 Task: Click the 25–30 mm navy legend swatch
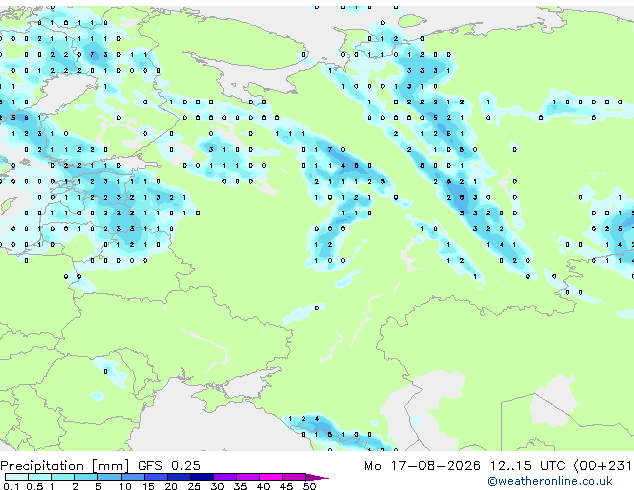click(x=202, y=477)
